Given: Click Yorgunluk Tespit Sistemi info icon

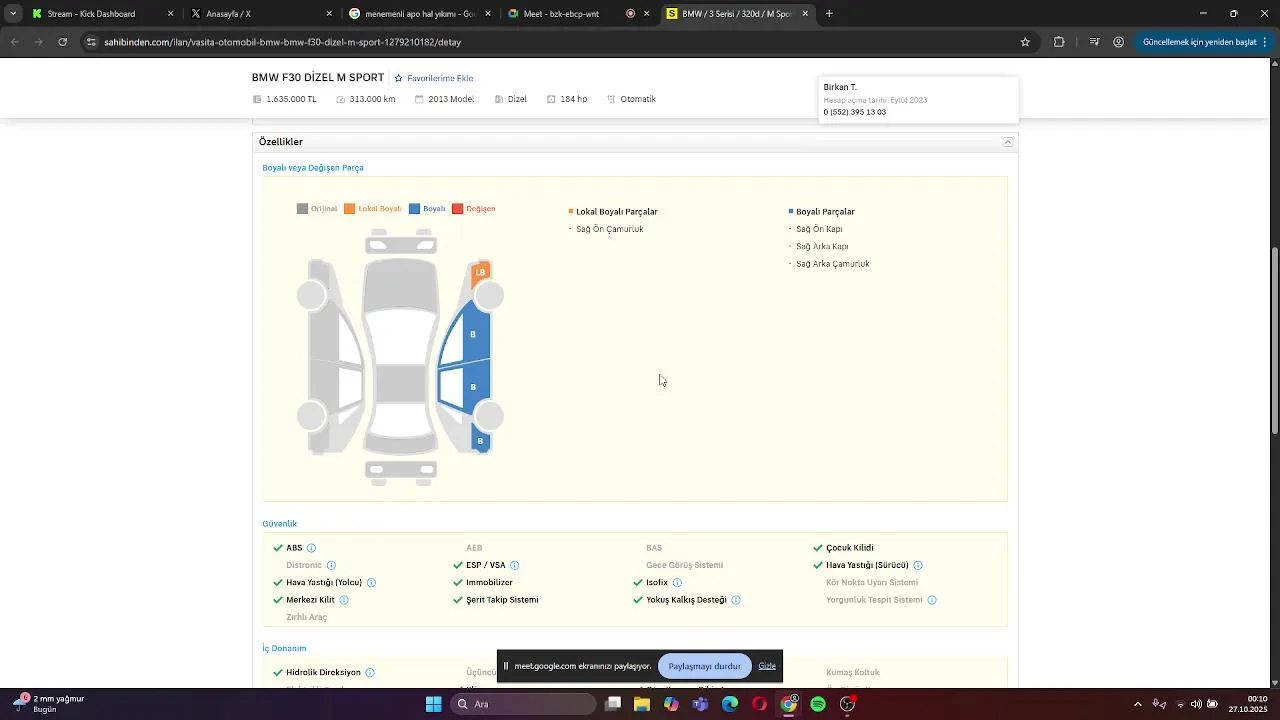Looking at the screenshot, I should (932, 600).
